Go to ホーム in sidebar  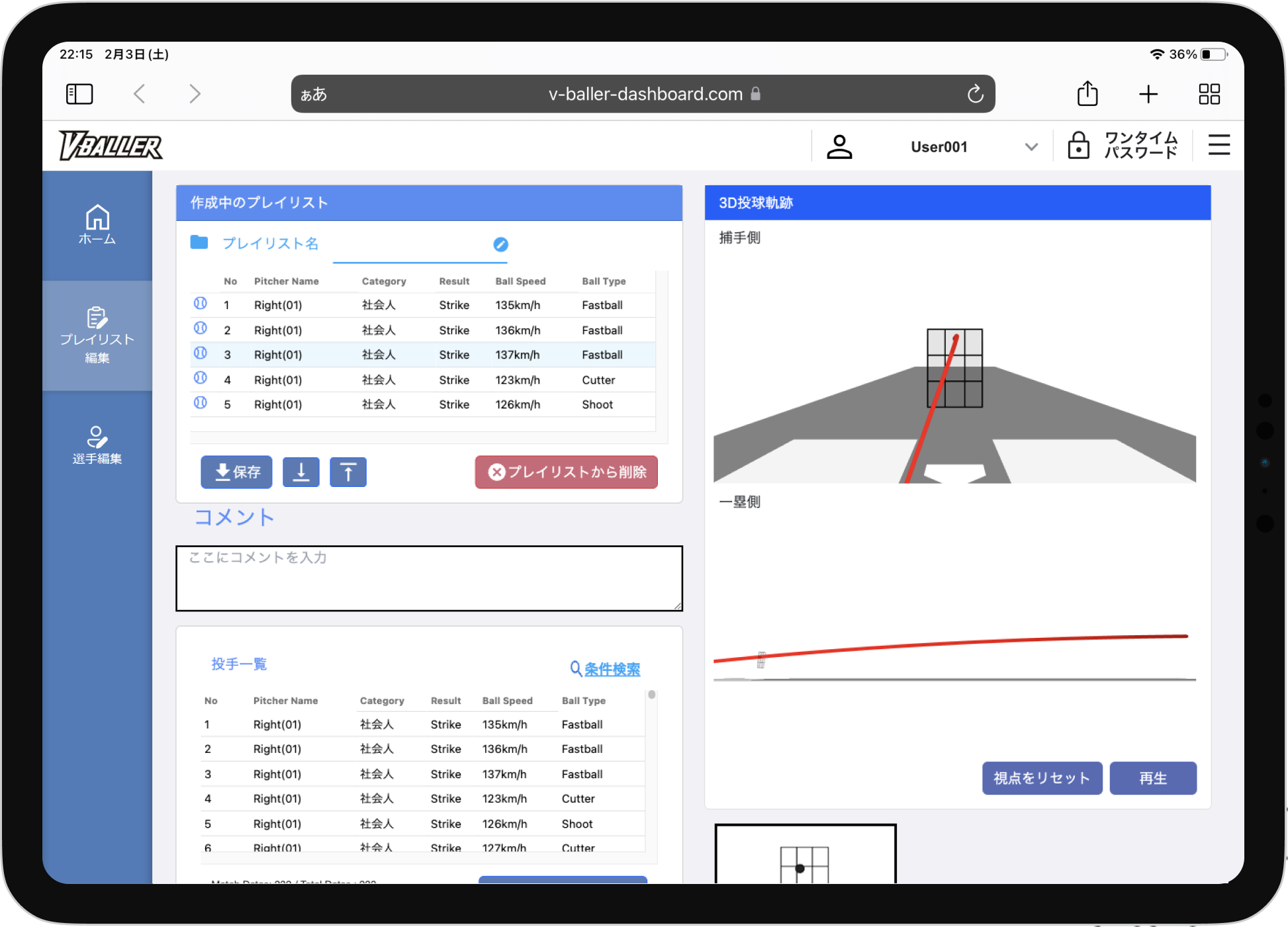tap(97, 225)
